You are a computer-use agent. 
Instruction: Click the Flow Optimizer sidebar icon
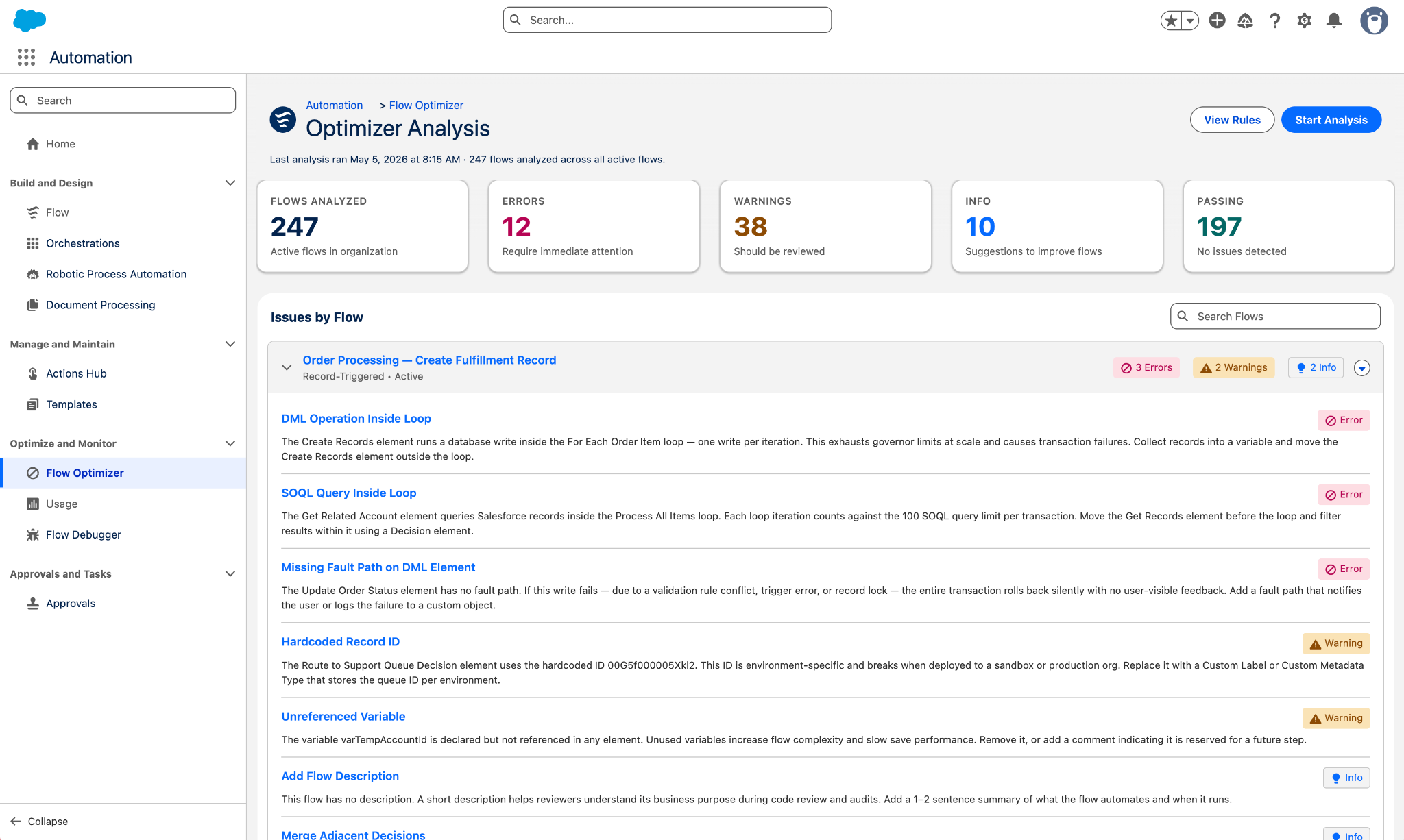(33, 473)
